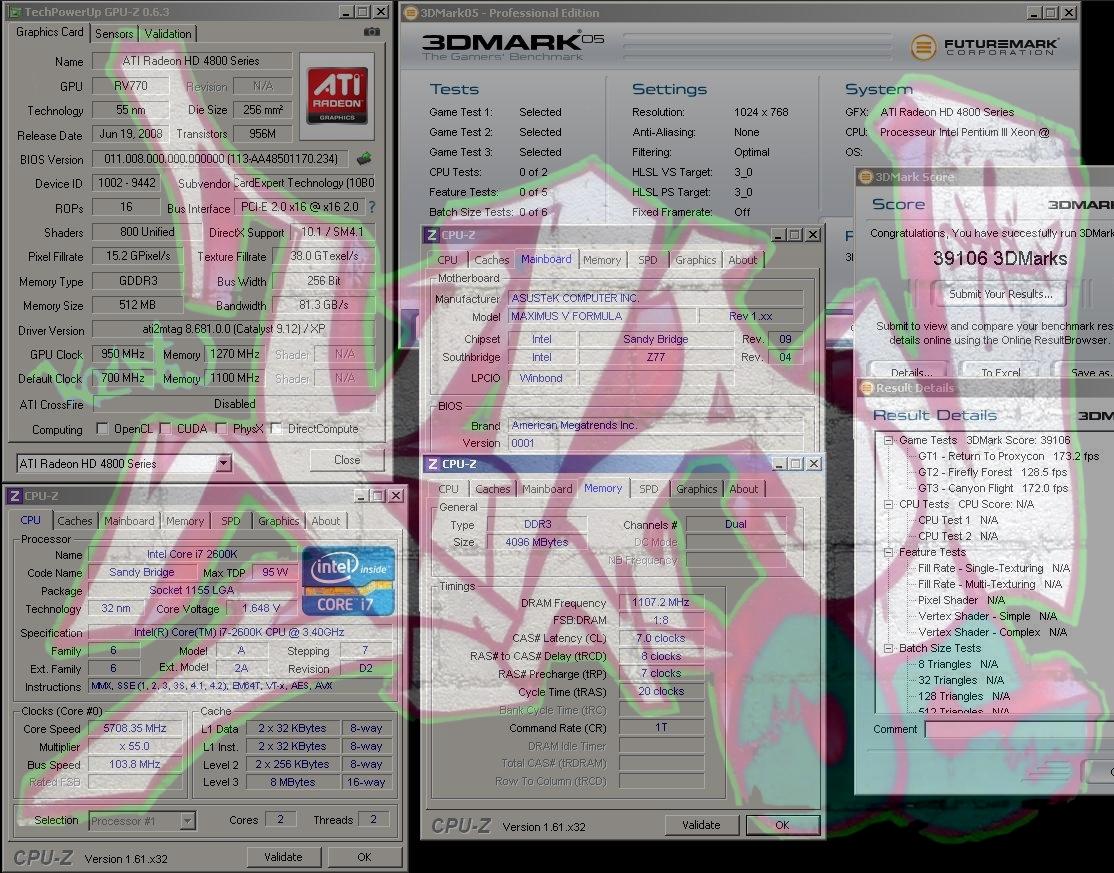The width and height of the screenshot is (1114, 873).
Task: Click OK in CPU-Z Memory window
Action: [782, 825]
